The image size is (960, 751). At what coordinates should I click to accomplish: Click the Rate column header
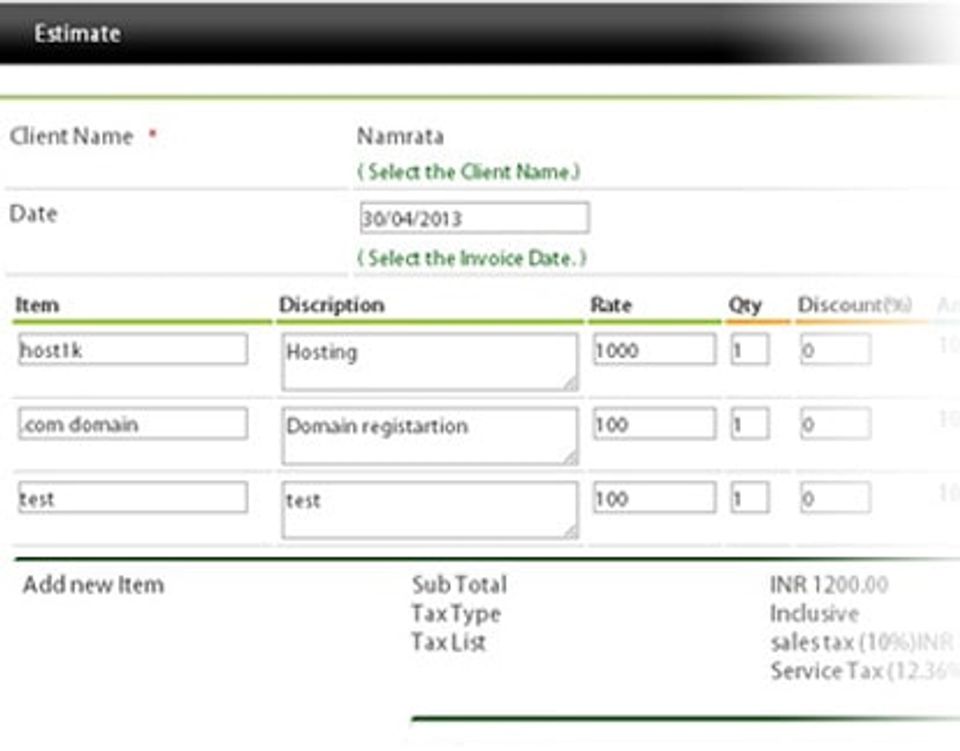[x=611, y=304]
